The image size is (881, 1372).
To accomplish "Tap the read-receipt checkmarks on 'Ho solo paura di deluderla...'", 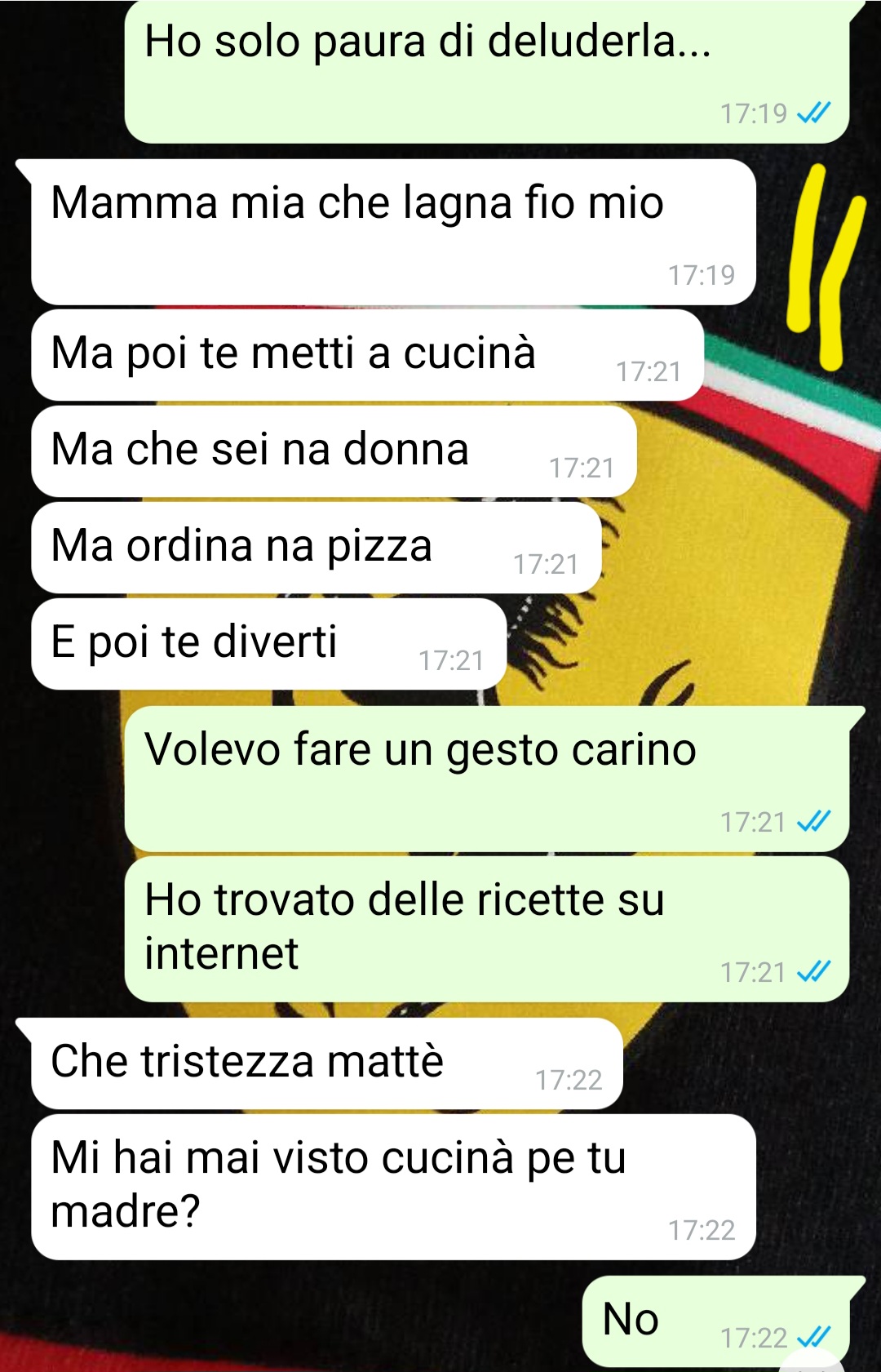I will coord(813,112).
